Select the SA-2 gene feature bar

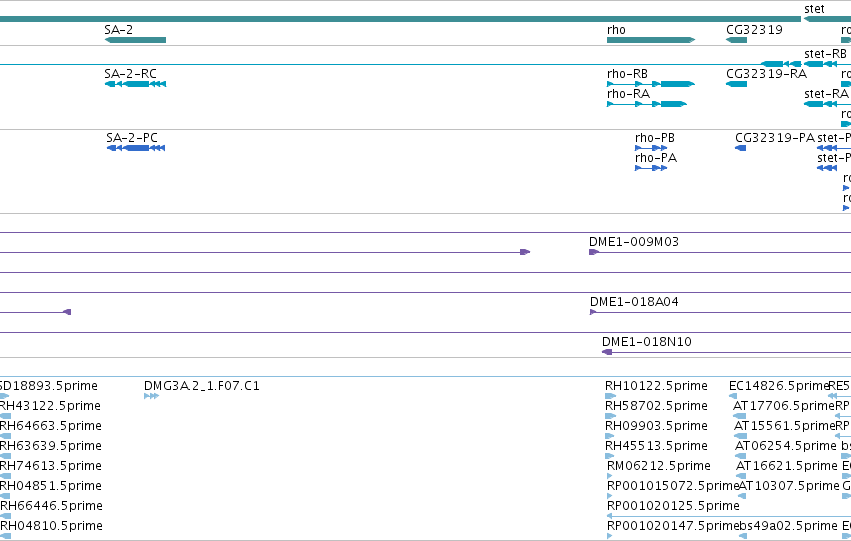(135, 40)
